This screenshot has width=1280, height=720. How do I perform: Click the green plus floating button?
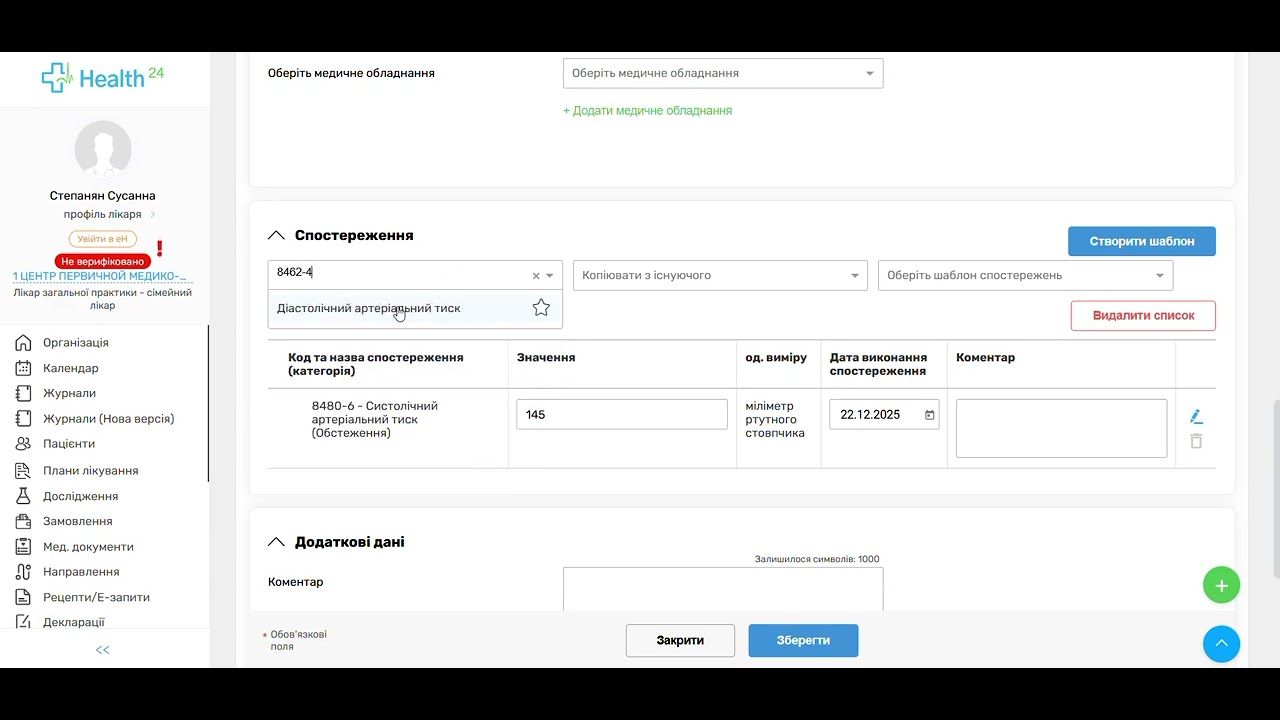[x=1221, y=585]
